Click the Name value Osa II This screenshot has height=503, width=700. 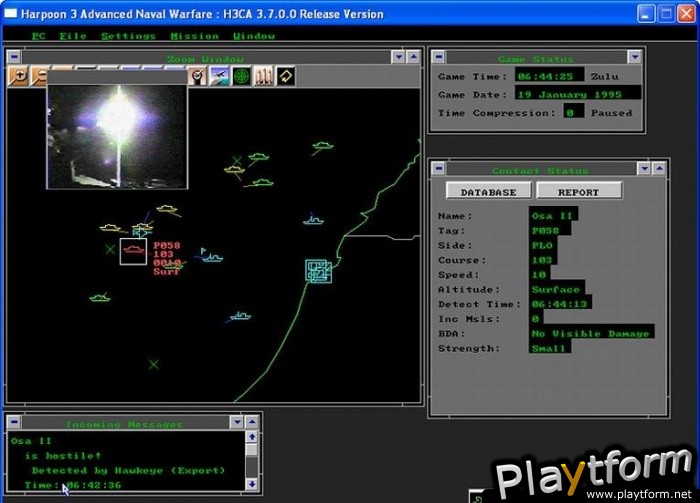tap(554, 216)
